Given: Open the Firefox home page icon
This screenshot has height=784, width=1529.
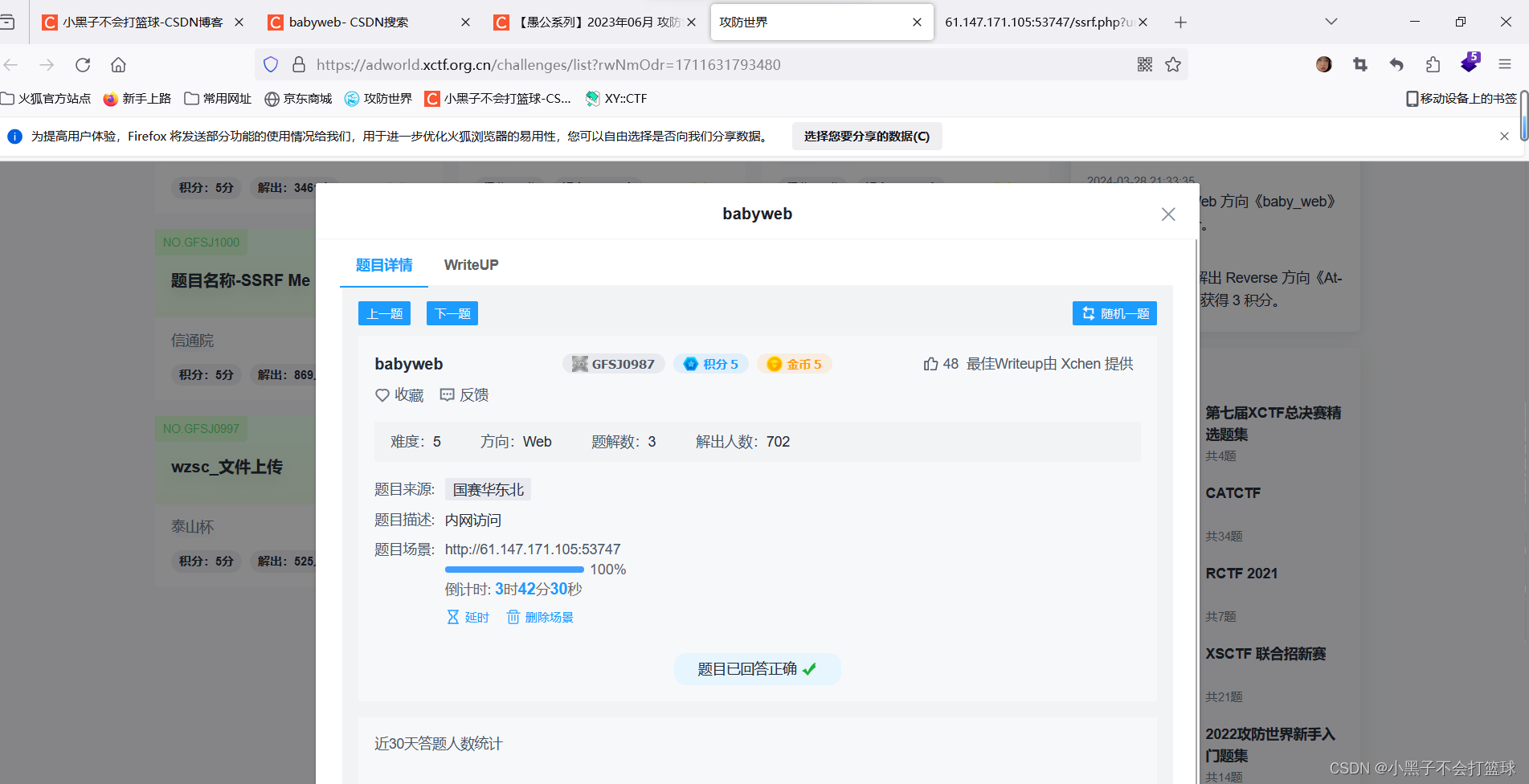Looking at the screenshot, I should (x=118, y=65).
